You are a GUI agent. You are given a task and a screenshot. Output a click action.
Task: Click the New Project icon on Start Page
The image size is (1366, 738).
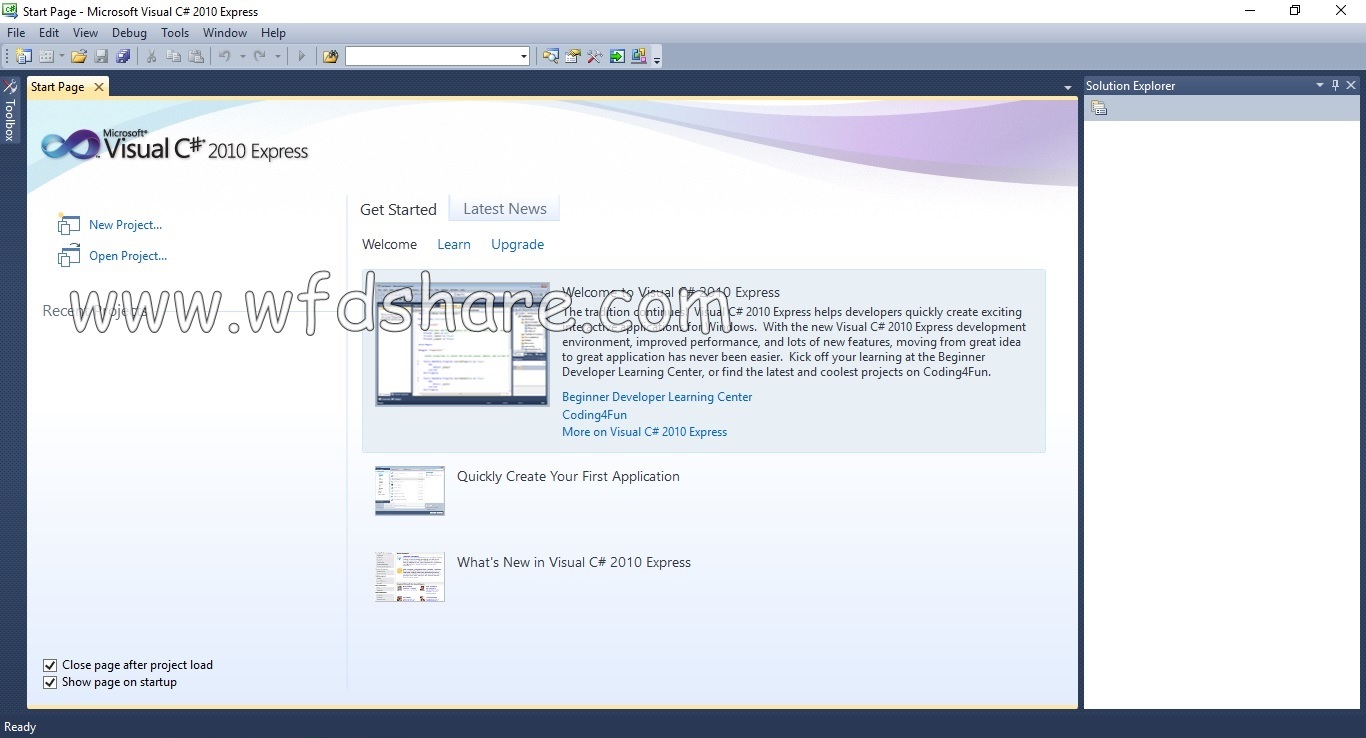click(x=68, y=224)
